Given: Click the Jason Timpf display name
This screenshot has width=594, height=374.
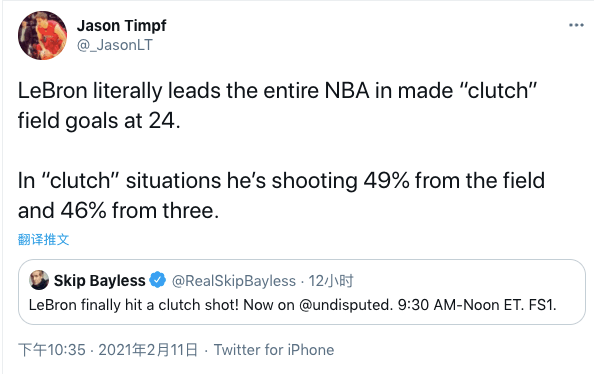Looking at the screenshot, I should click(x=121, y=25).
